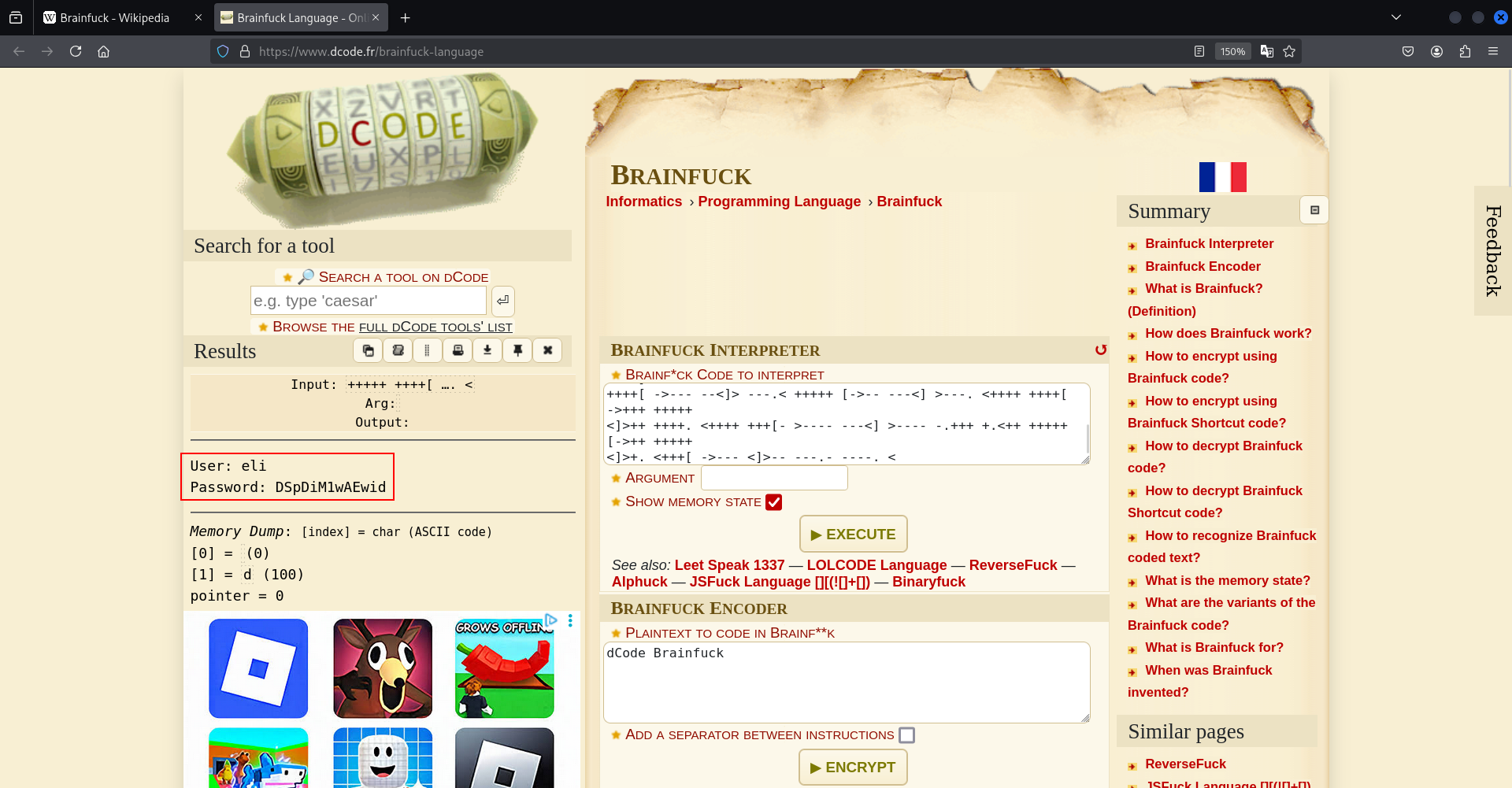The width and height of the screenshot is (1512, 788).
Task: Download the results with the arrow icon
Action: [x=487, y=350]
